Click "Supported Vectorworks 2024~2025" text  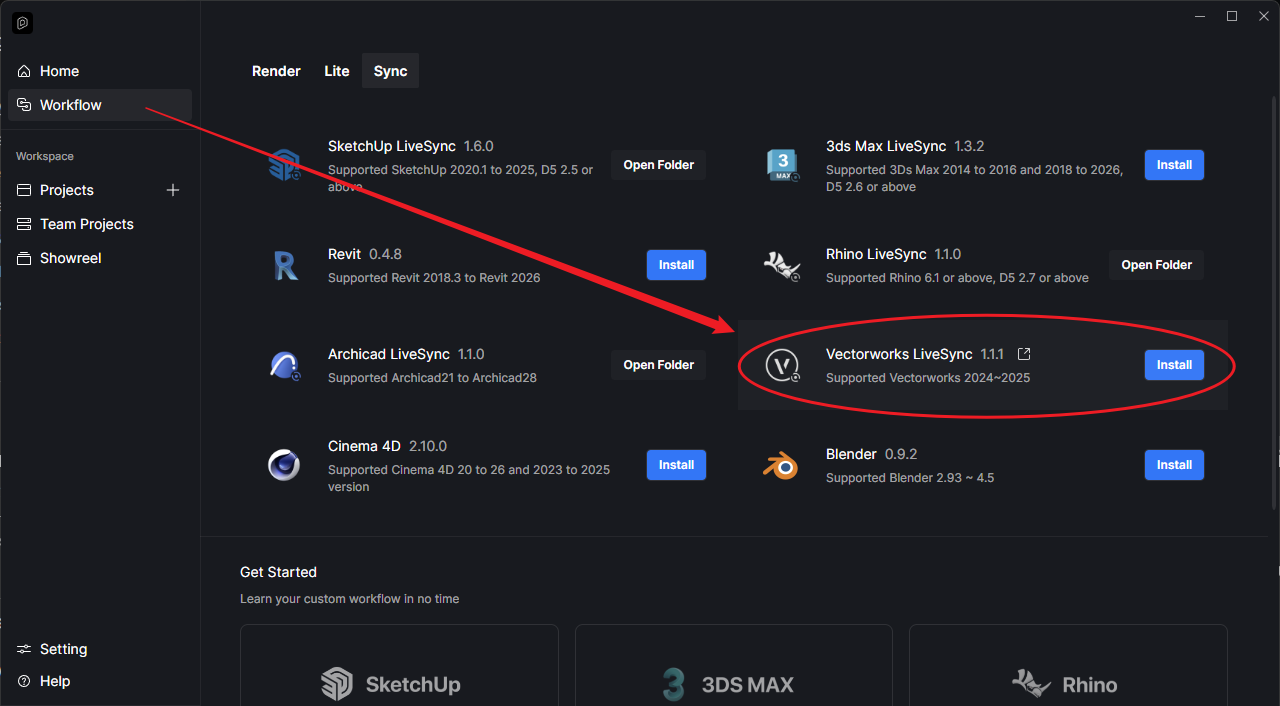pos(928,378)
